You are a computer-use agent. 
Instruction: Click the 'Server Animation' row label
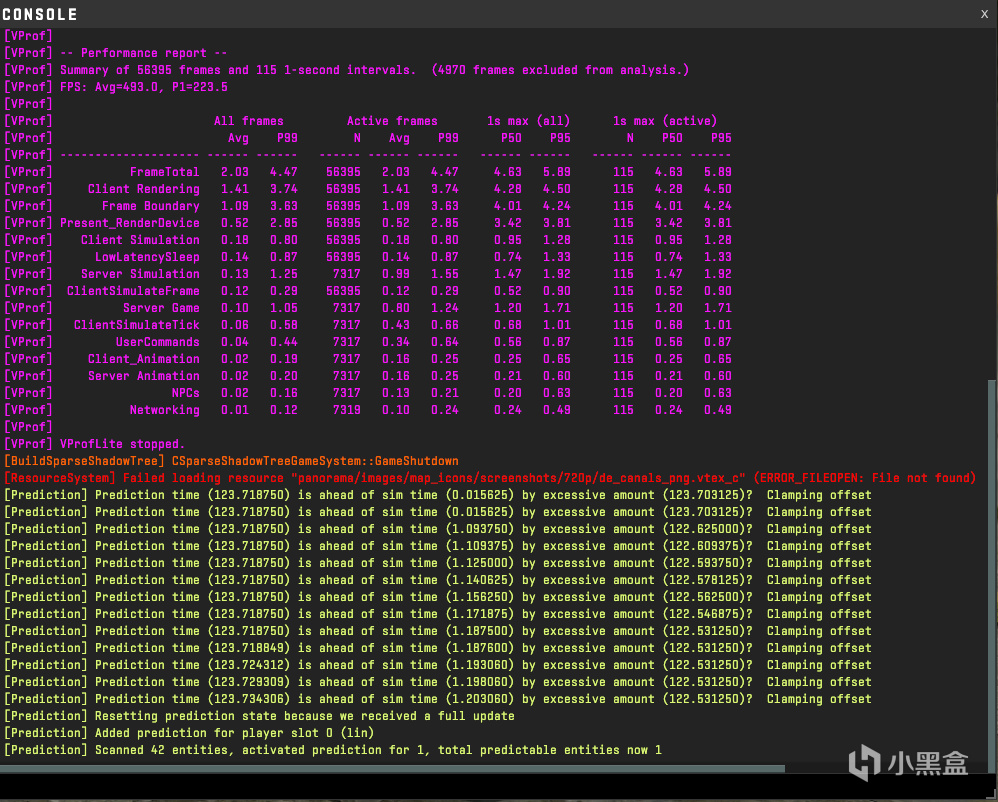click(x=144, y=376)
